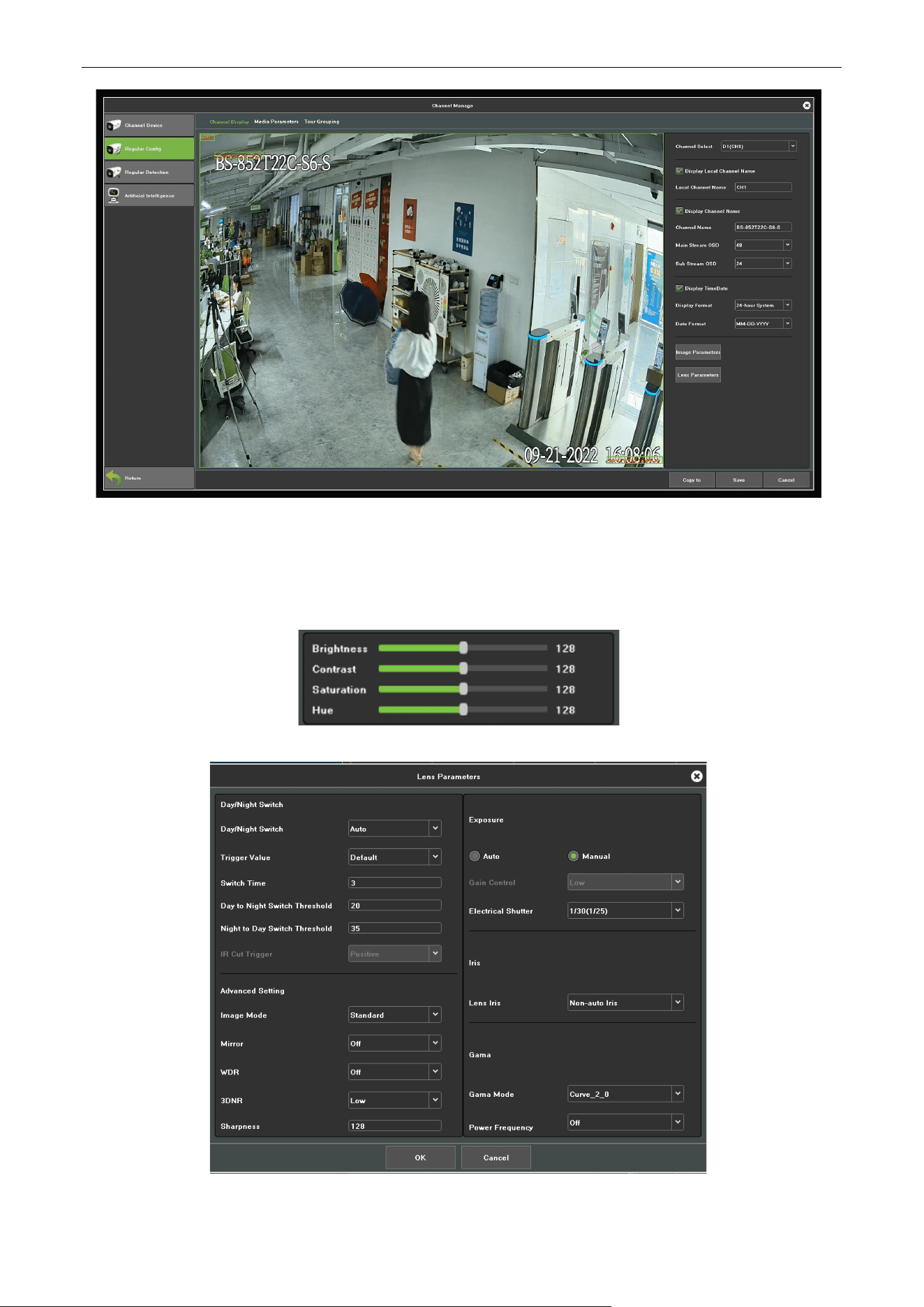924x1307 pixels.
Task: Click the Regular Detection camera icon
Action: coord(114,172)
